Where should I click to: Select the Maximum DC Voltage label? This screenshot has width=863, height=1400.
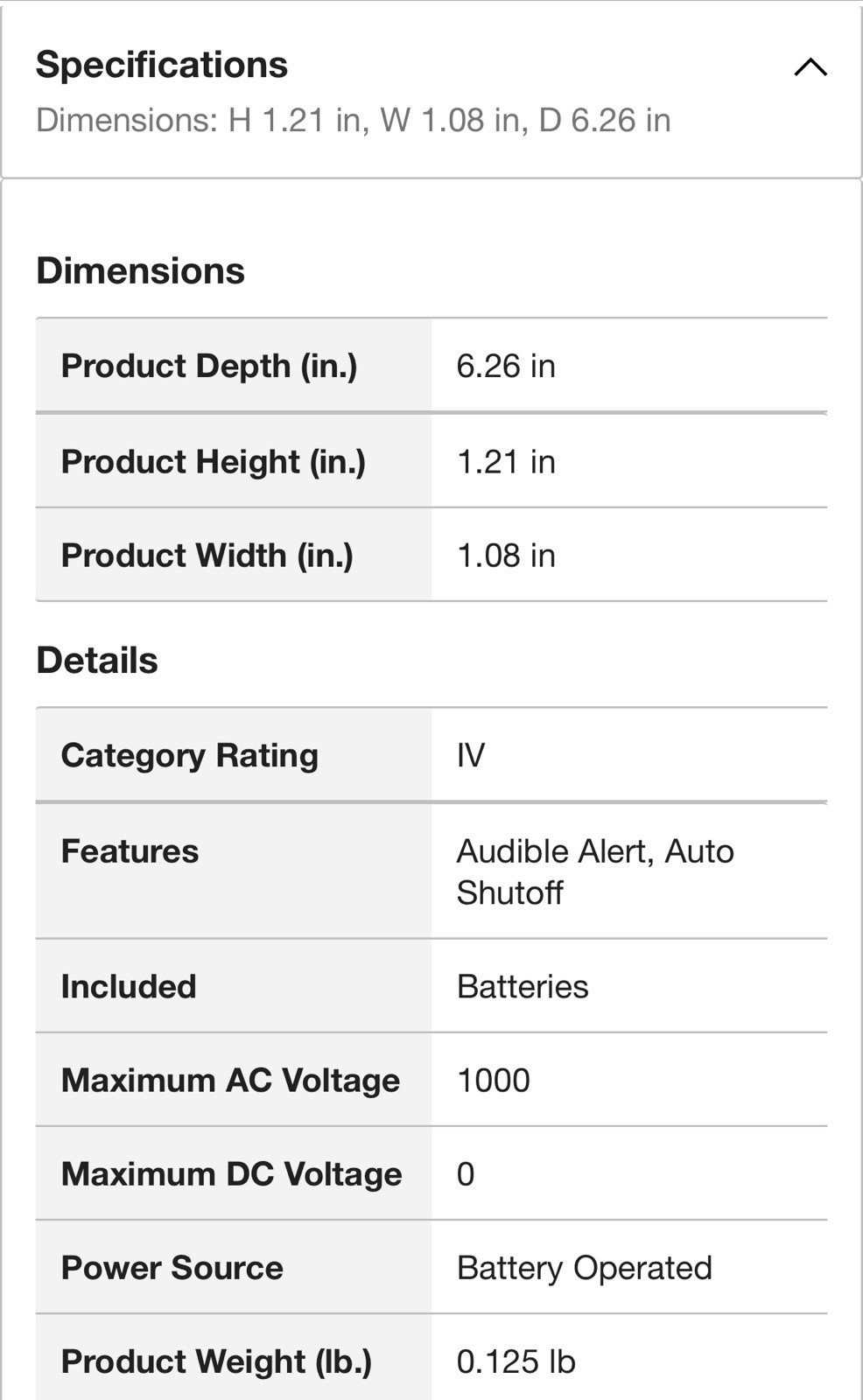[231, 1173]
